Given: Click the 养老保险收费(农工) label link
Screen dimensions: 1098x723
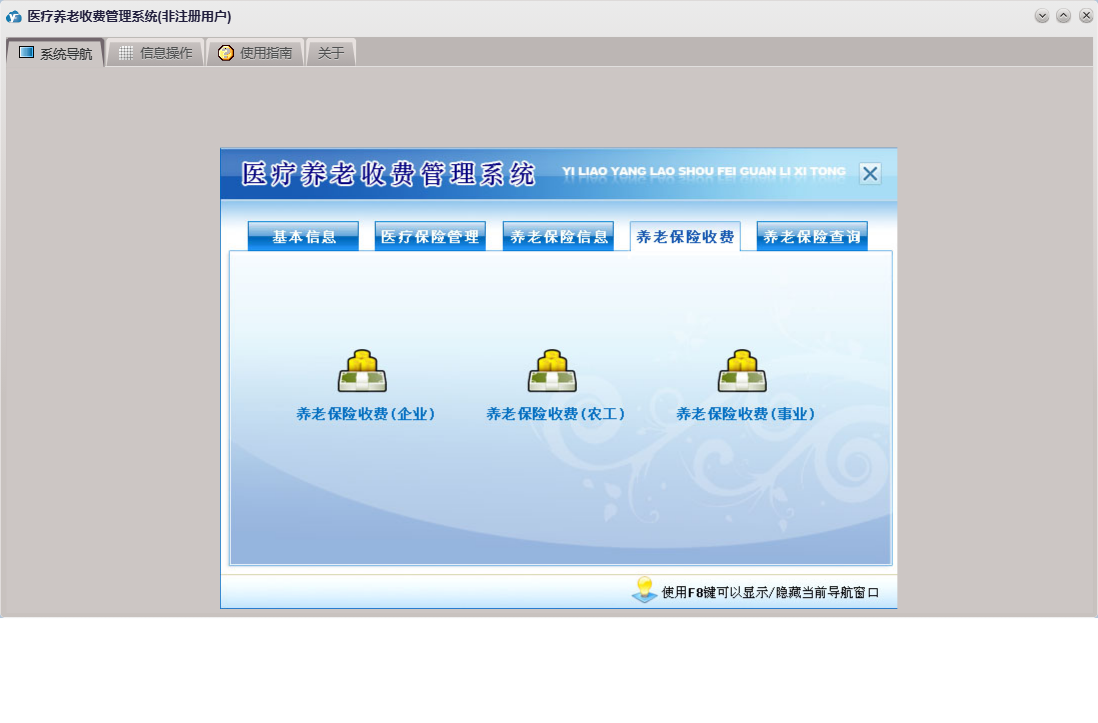Looking at the screenshot, I should point(555,414).
